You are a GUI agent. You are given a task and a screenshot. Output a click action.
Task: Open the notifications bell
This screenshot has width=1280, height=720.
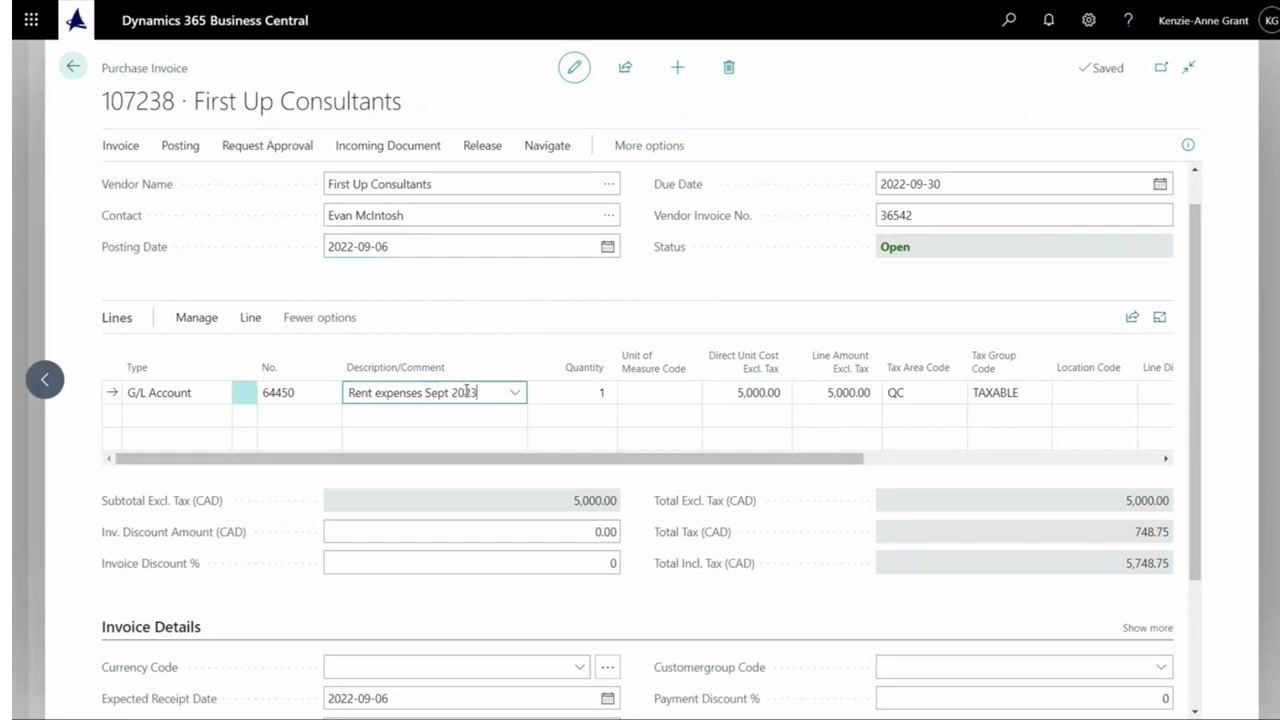(x=1049, y=20)
